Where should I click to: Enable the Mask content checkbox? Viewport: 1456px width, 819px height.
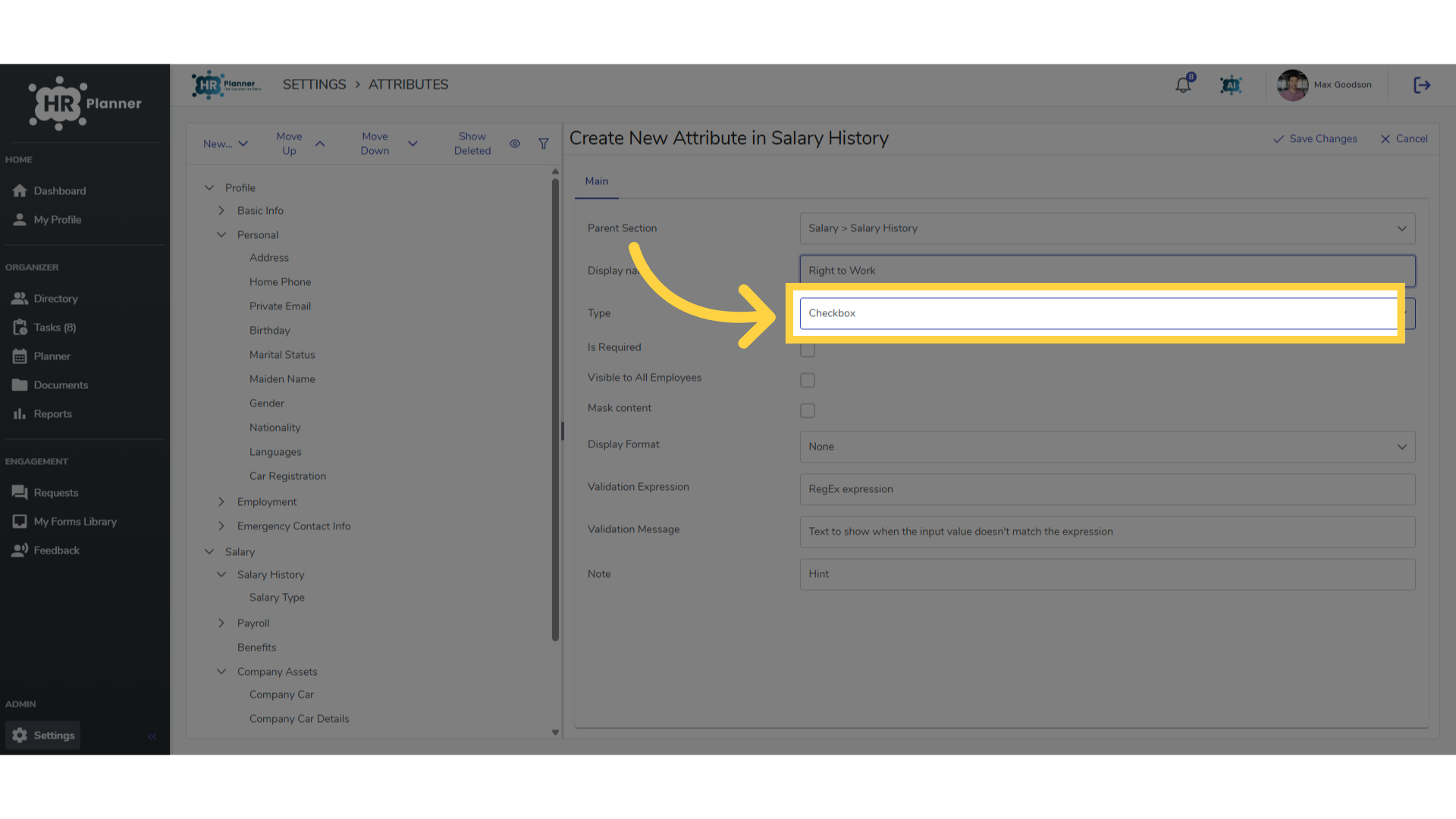[x=808, y=410]
